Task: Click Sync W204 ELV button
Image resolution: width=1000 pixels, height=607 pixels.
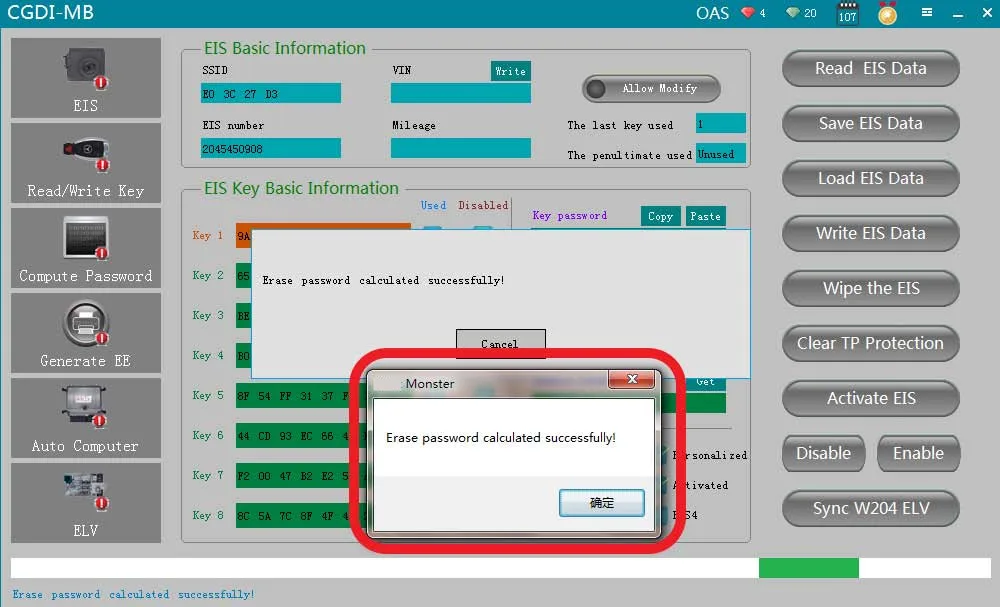Action: pyautogui.click(x=871, y=508)
